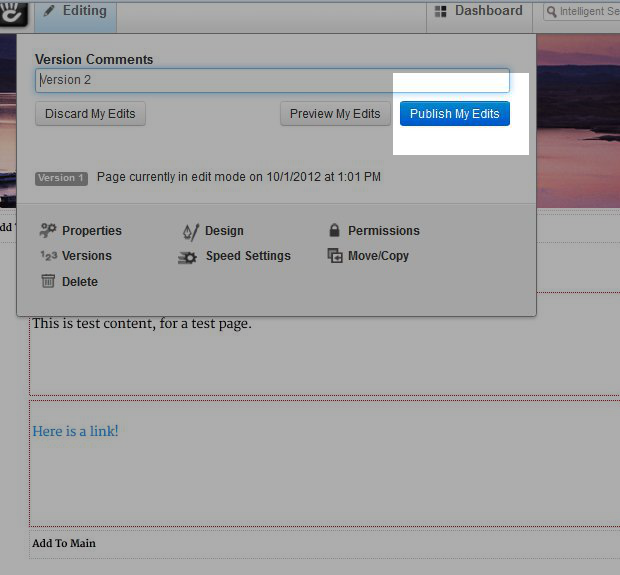This screenshot has height=575, width=620.
Task: Click the Intelligent Search magnifier icon
Action: pos(551,12)
